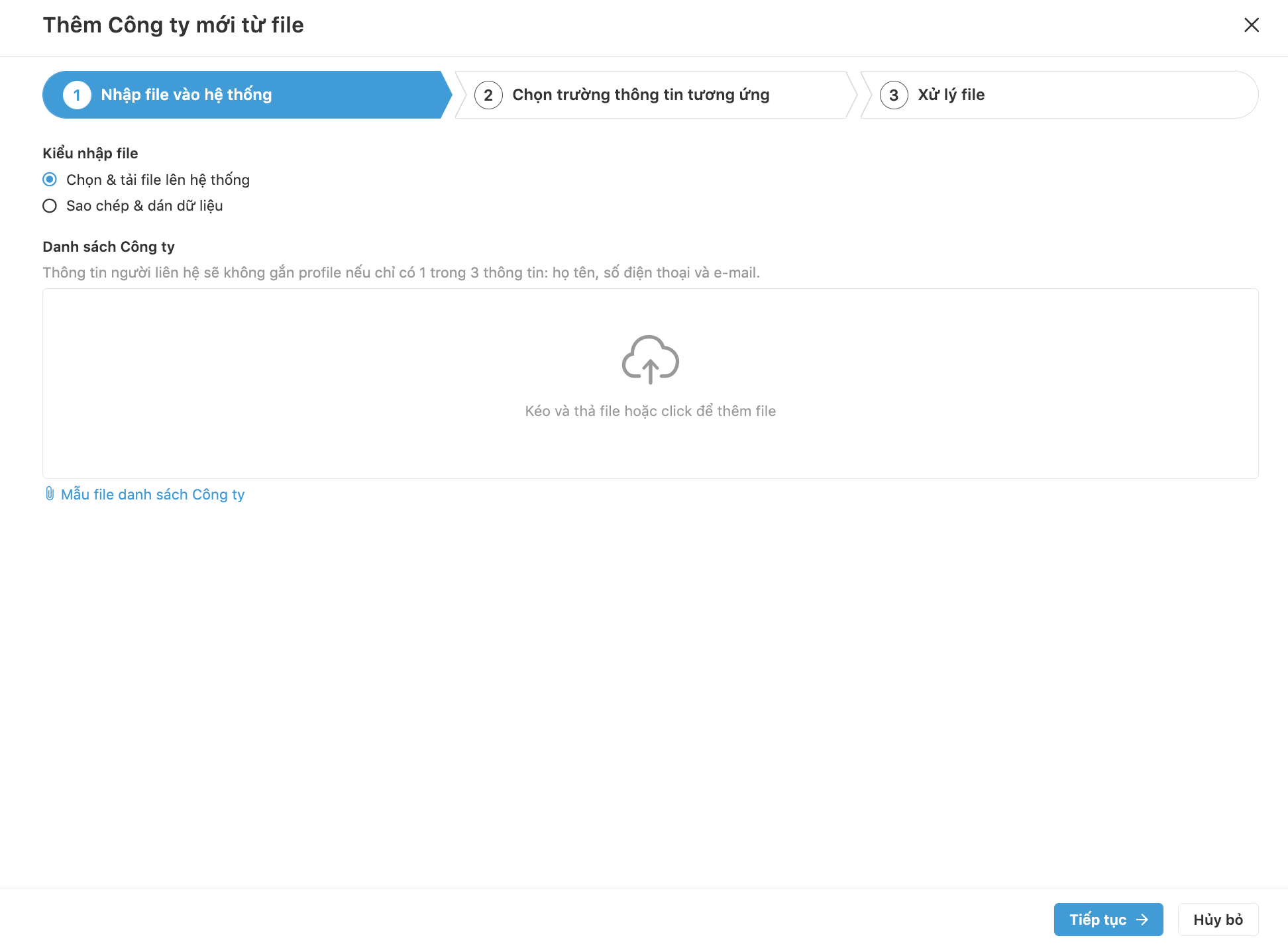Close the Thêm Công ty dialog with X
1288x946 pixels.
coord(1251,25)
